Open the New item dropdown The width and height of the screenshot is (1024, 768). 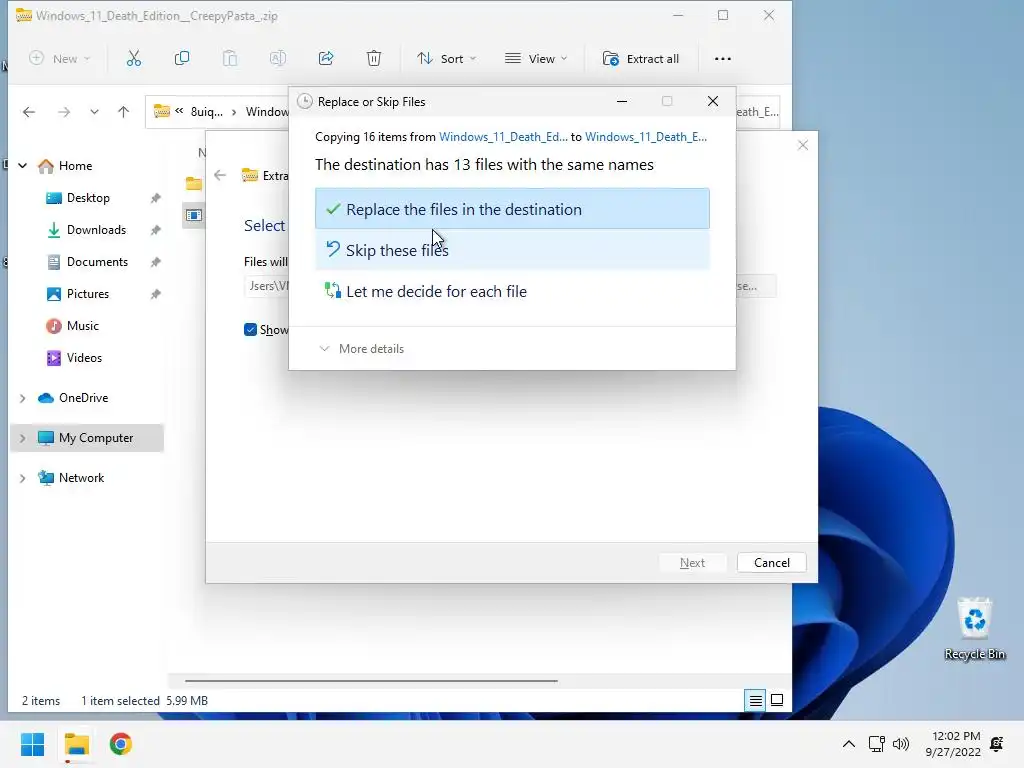click(x=60, y=59)
